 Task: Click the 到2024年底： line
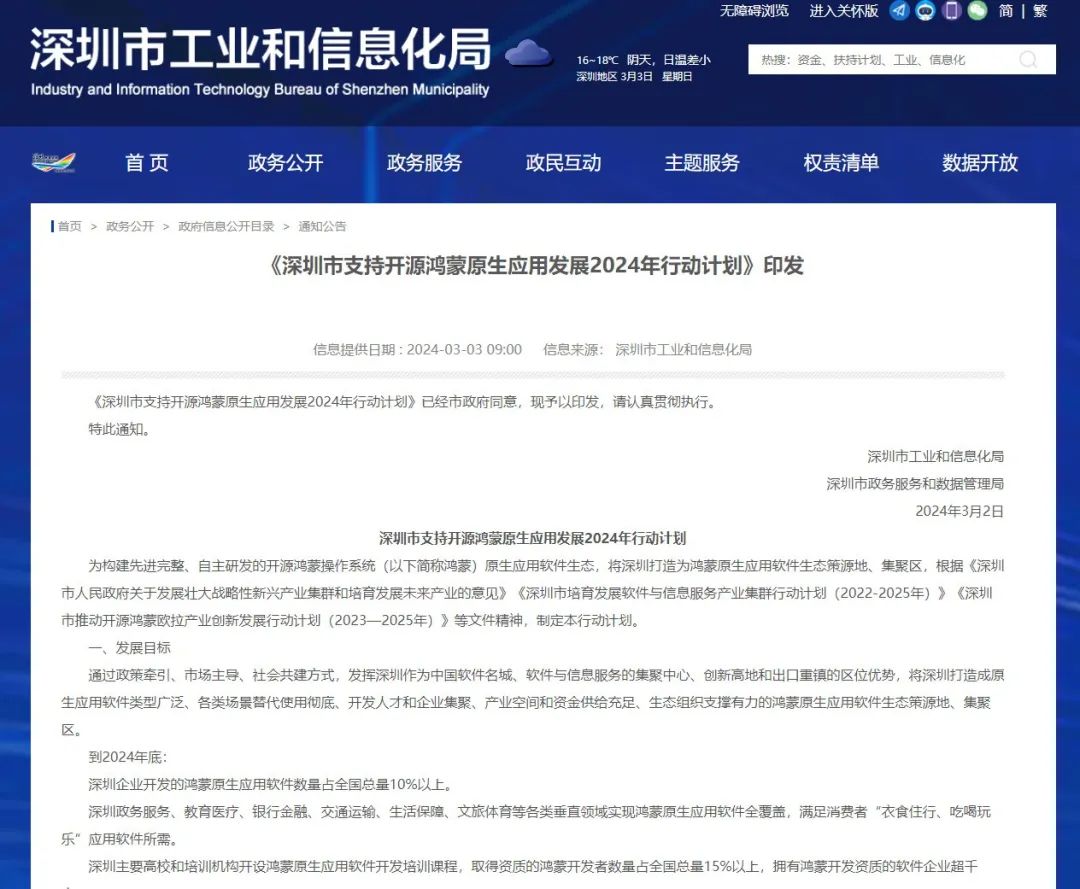[128, 757]
